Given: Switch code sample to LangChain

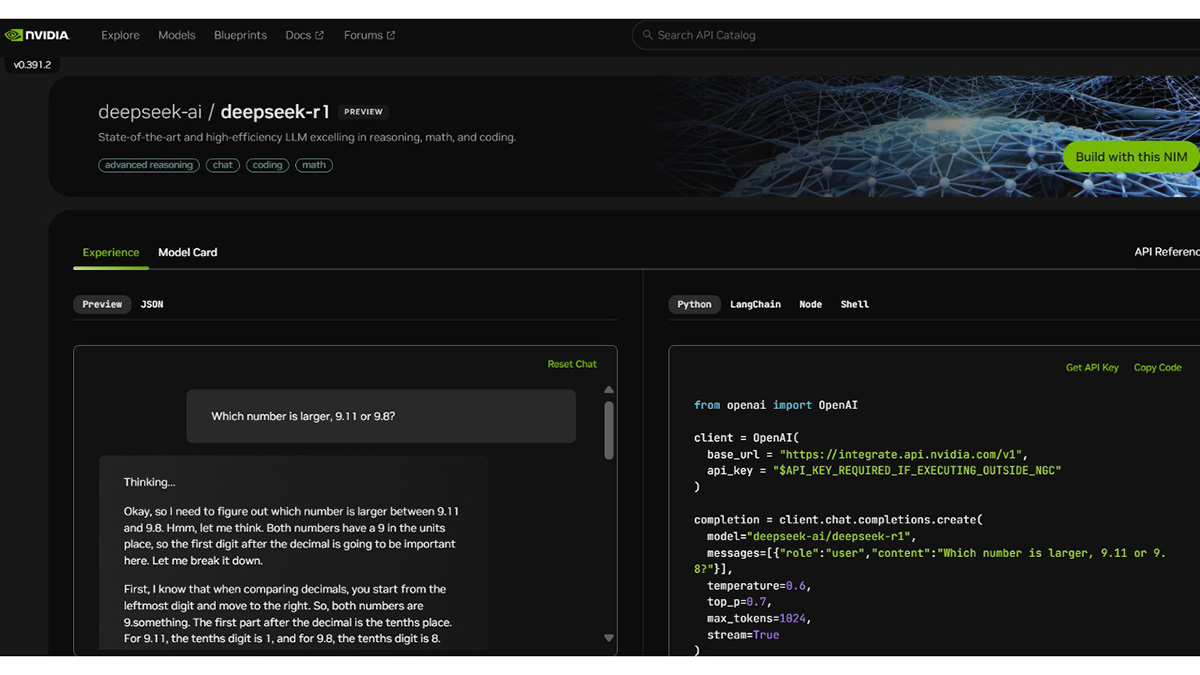Looking at the screenshot, I should click(755, 304).
